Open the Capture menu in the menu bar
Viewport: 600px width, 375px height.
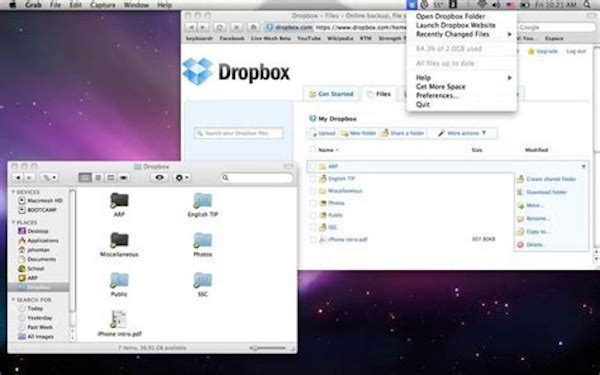[x=103, y=5]
